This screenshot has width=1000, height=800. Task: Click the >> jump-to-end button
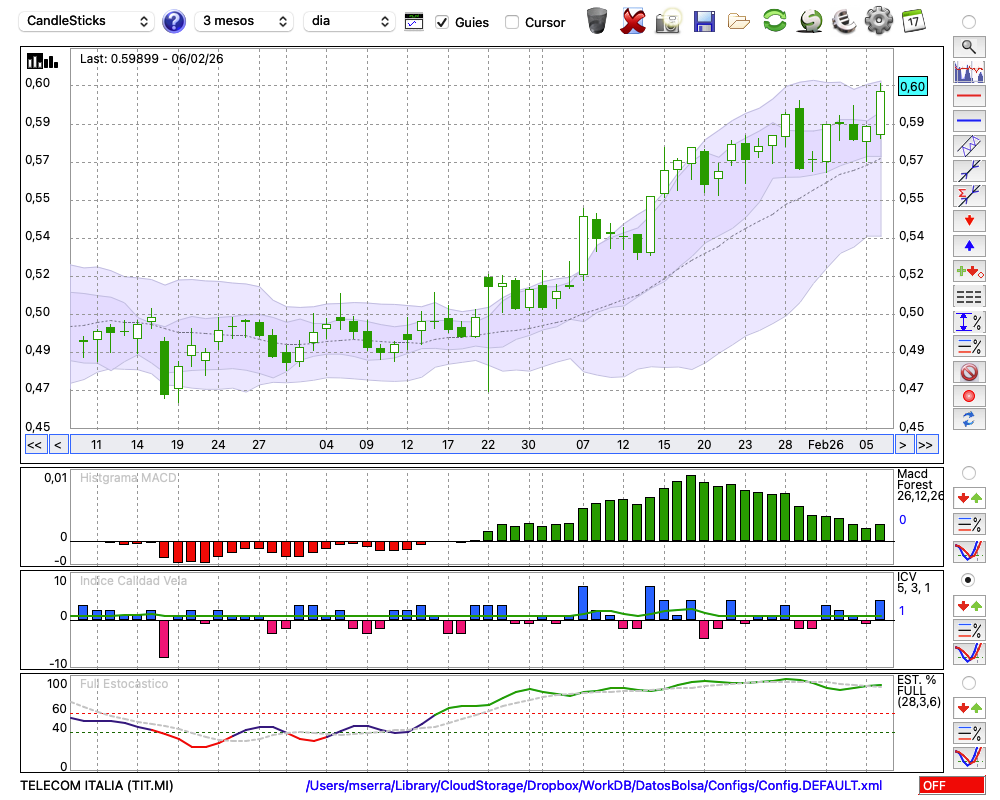(x=927, y=445)
